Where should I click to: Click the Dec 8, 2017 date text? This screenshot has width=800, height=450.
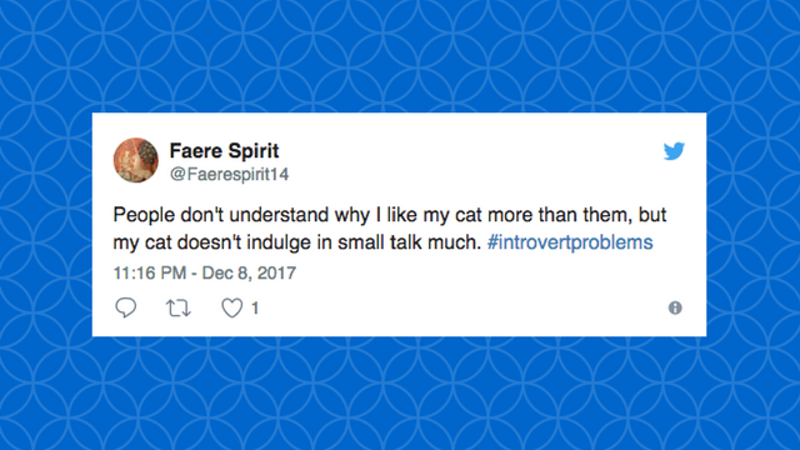pyautogui.click(x=249, y=273)
